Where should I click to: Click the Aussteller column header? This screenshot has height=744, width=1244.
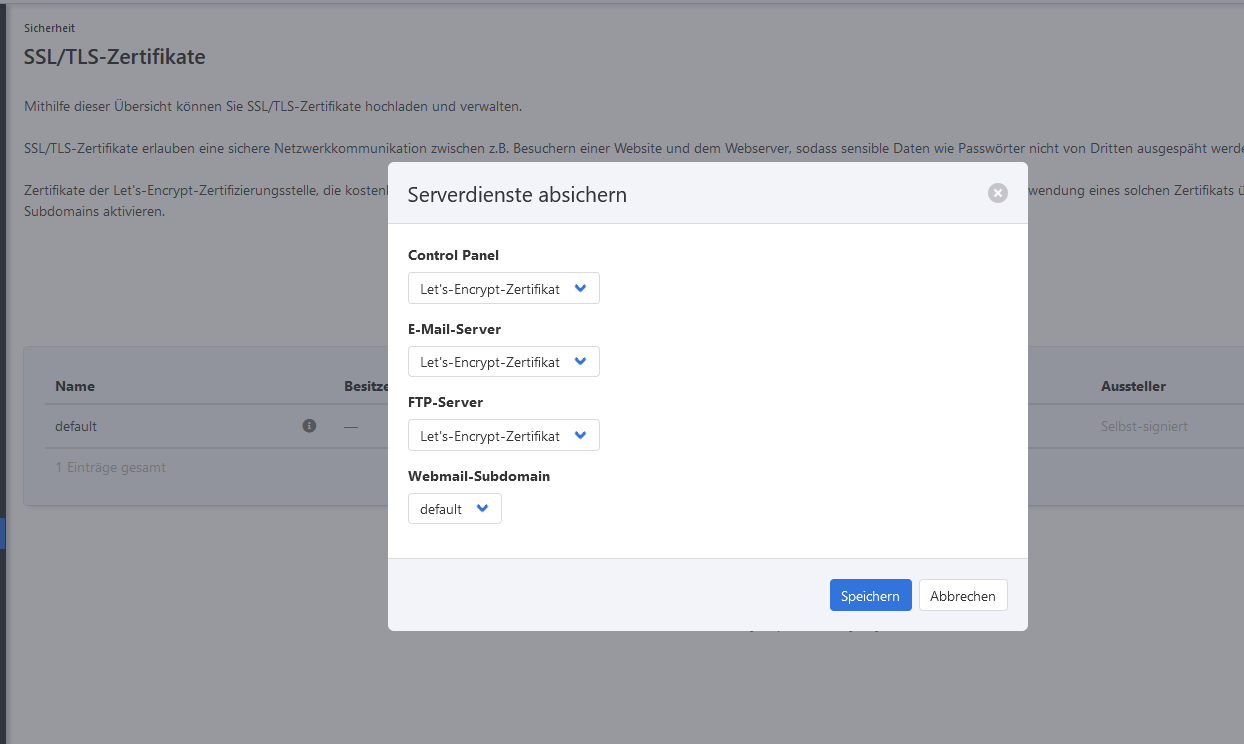tap(1133, 386)
